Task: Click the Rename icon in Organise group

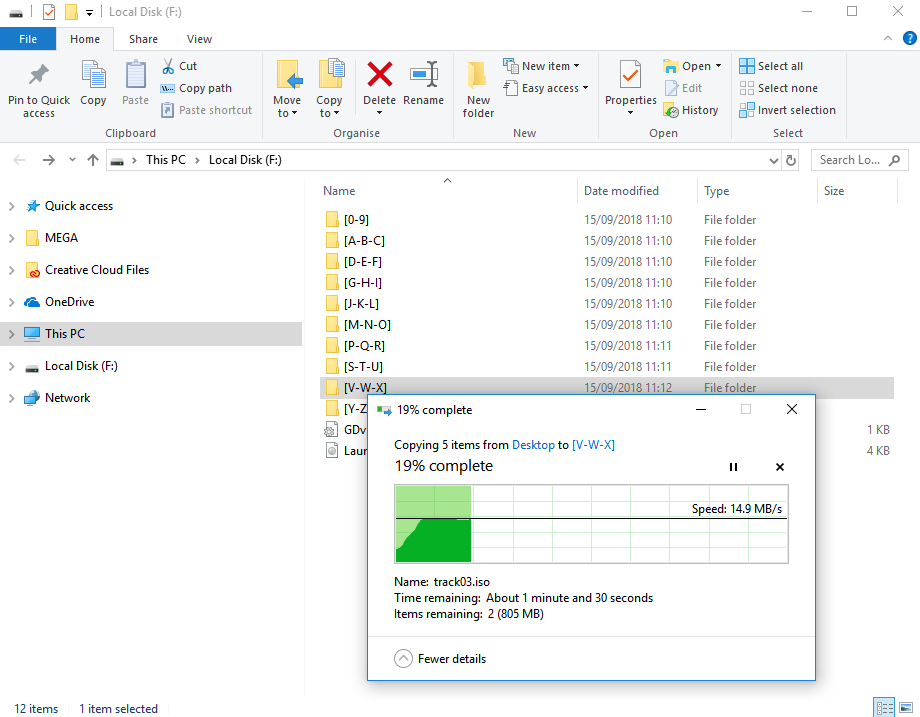Action: click(423, 76)
